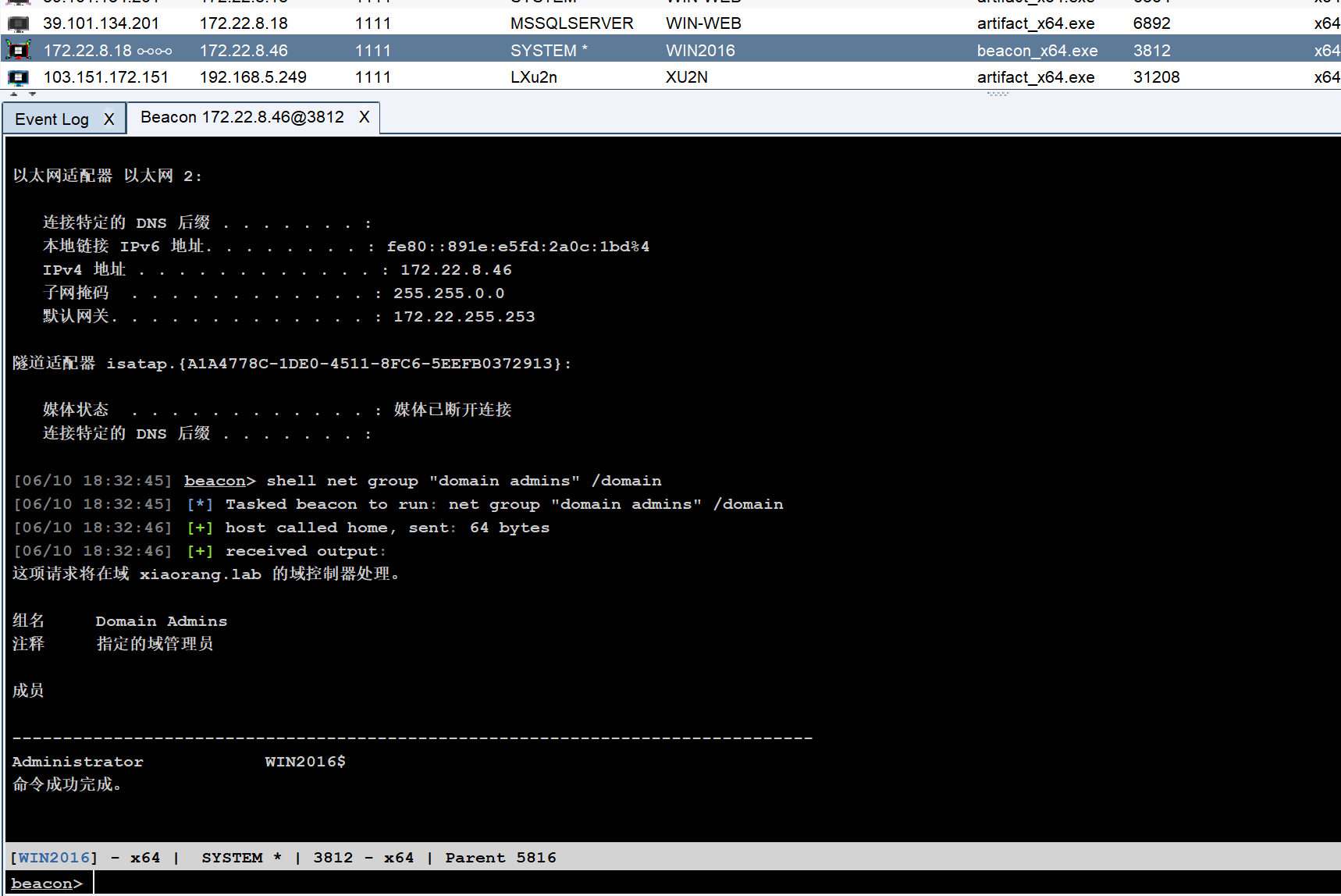Click internal IP 172.22.8.46 cell
Screen dimensions: 1341x896
[244, 51]
